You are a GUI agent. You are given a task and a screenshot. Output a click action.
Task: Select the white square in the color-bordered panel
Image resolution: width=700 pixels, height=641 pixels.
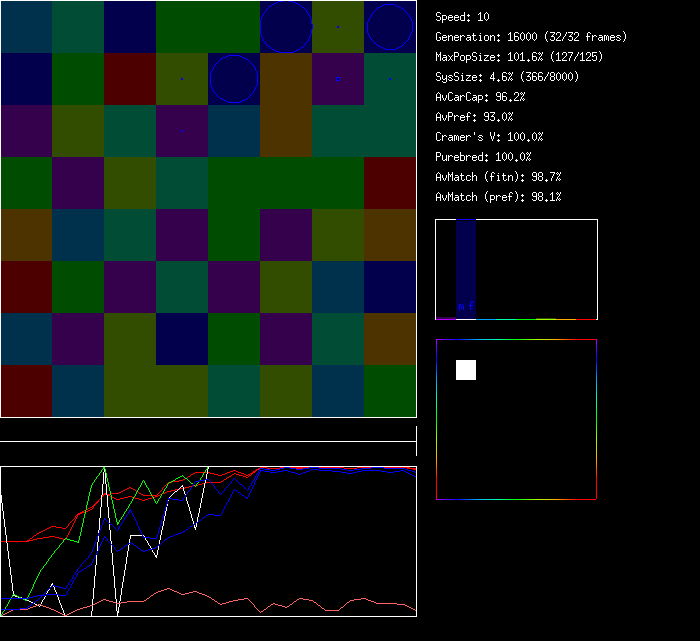pyautogui.click(x=466, y=370)
